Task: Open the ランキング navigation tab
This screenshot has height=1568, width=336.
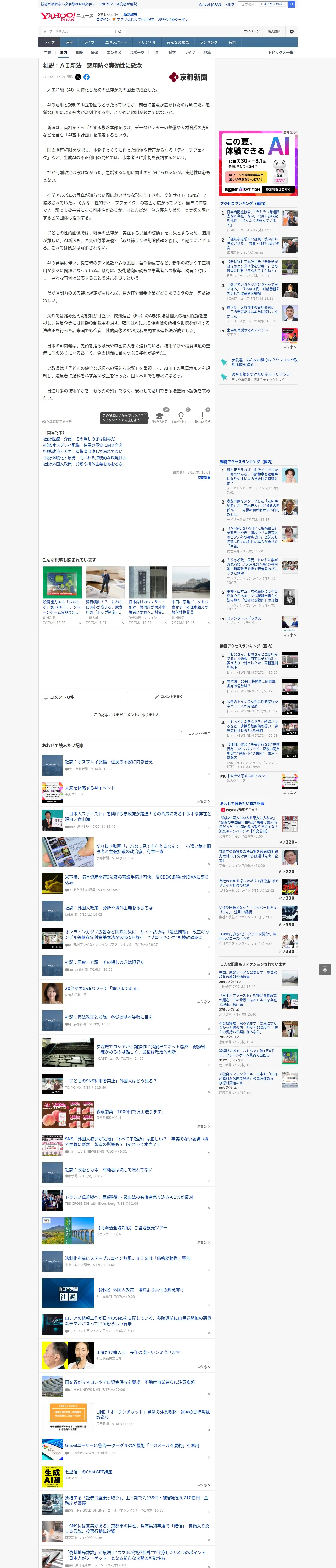Action: [x=209, y=43]
